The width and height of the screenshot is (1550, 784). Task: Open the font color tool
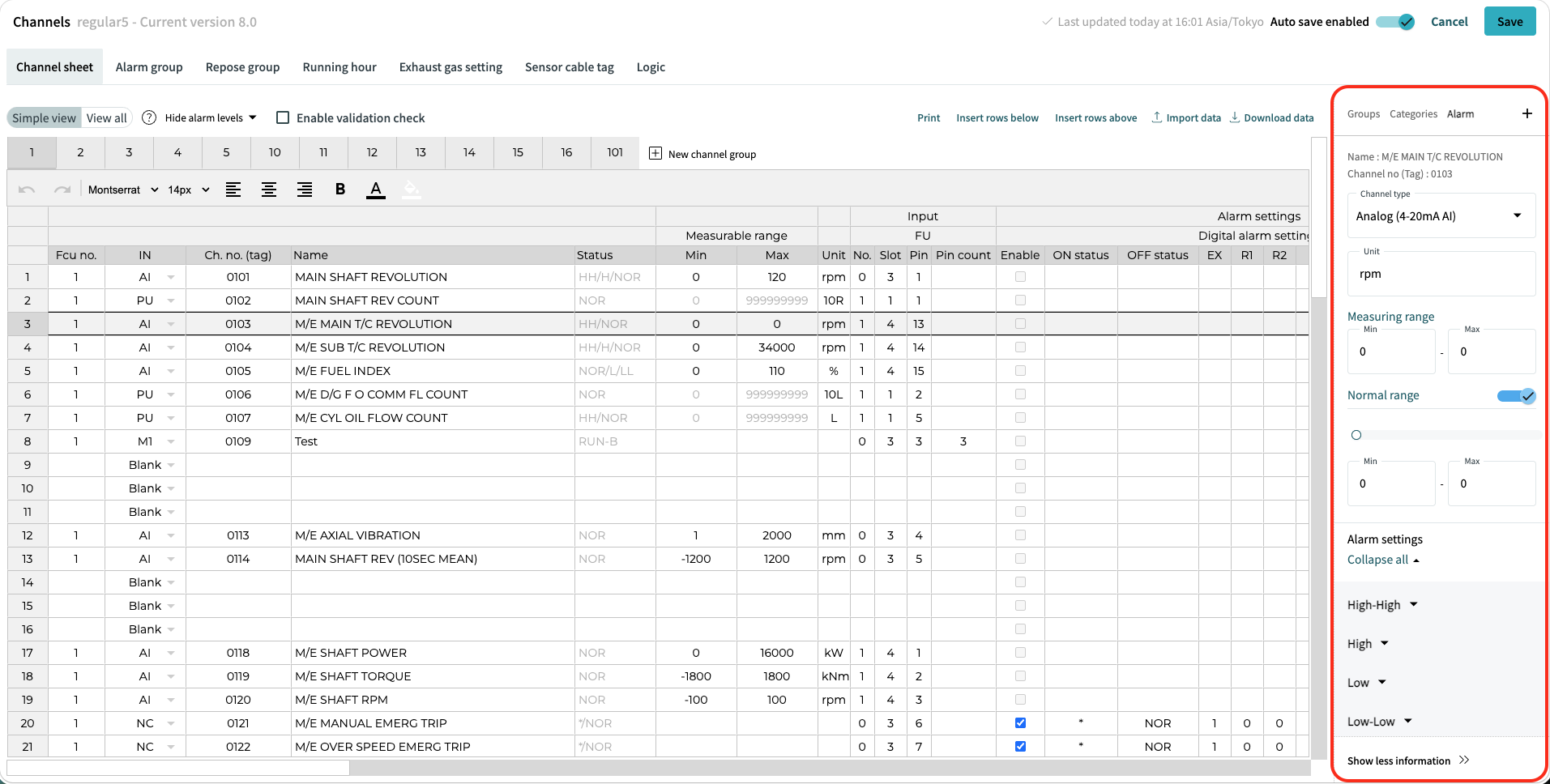376,190
